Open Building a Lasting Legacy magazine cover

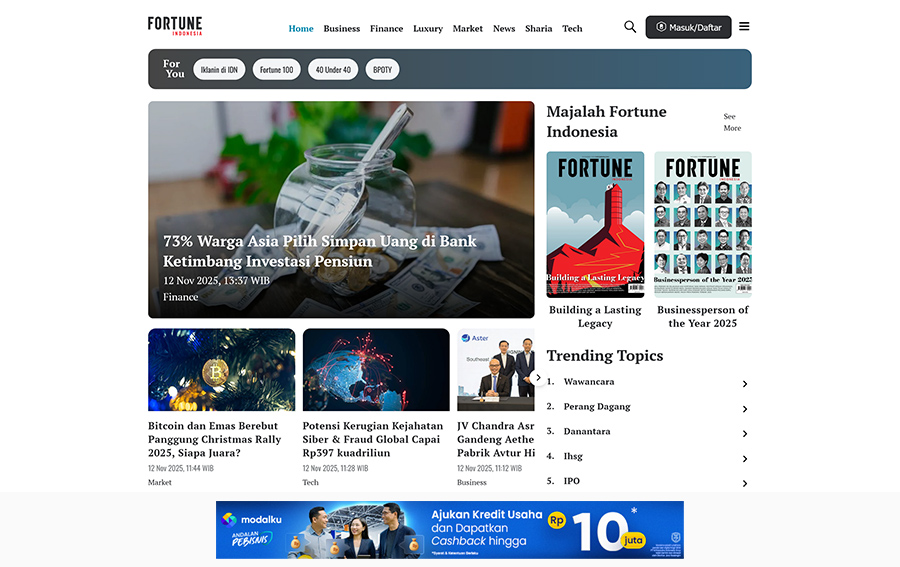coord(595,224)
